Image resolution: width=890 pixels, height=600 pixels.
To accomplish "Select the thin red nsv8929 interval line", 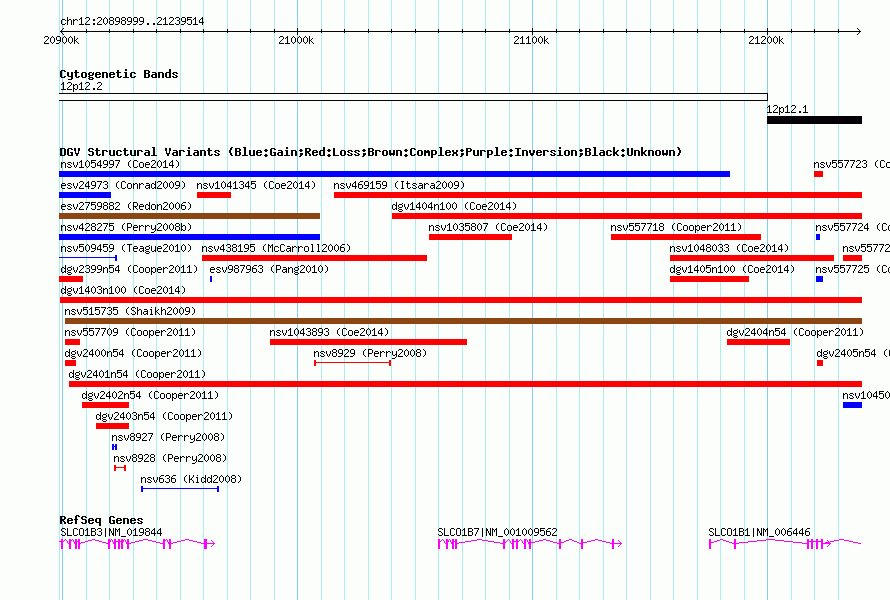I will [352, 363].
